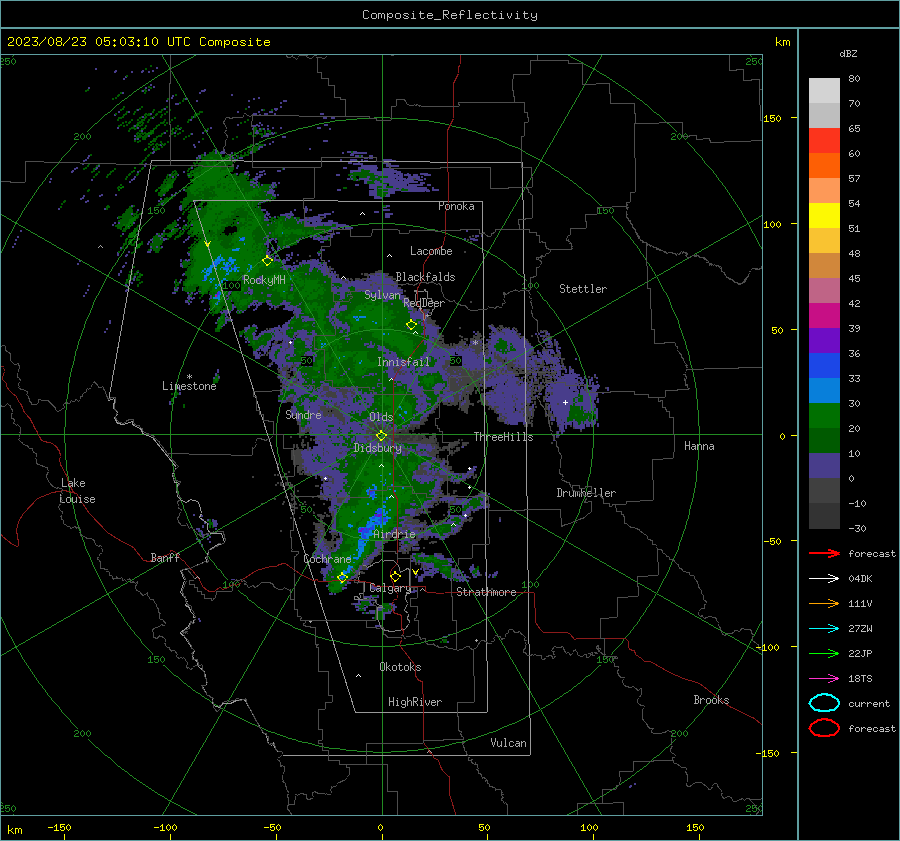Screen dimensions: 900x841
Task: Click the cyan 27ZW arrow icon
Action: click(x=824, y=629)
